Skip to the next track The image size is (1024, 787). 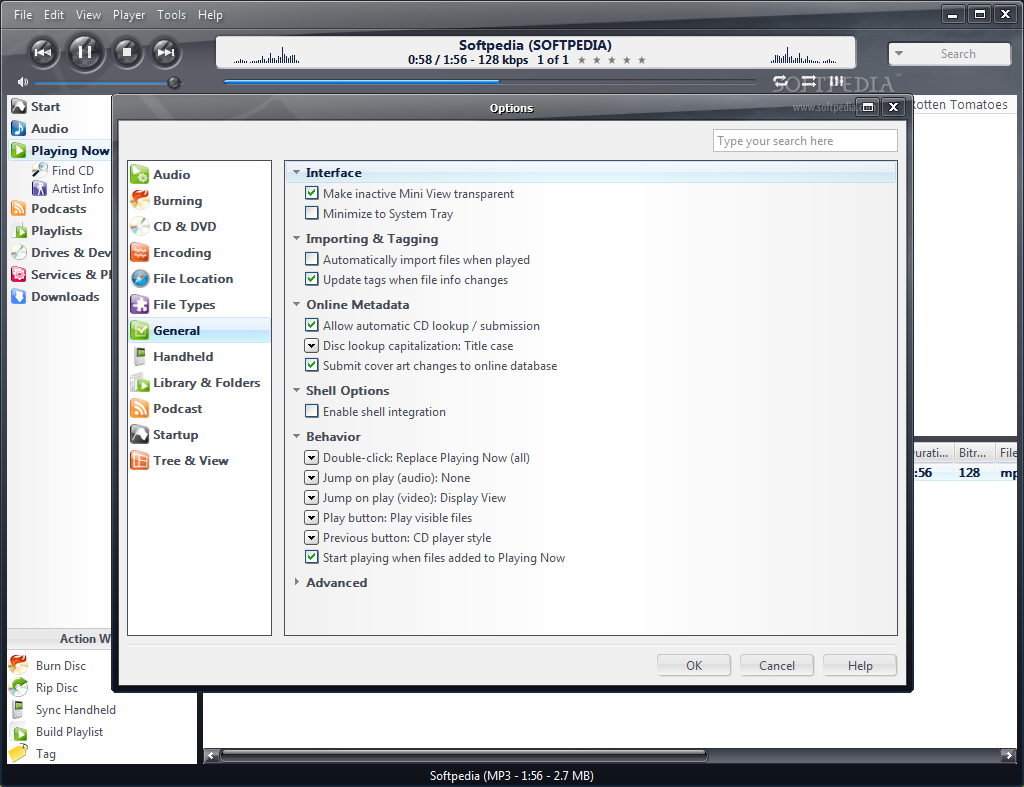tap(166, 52)
